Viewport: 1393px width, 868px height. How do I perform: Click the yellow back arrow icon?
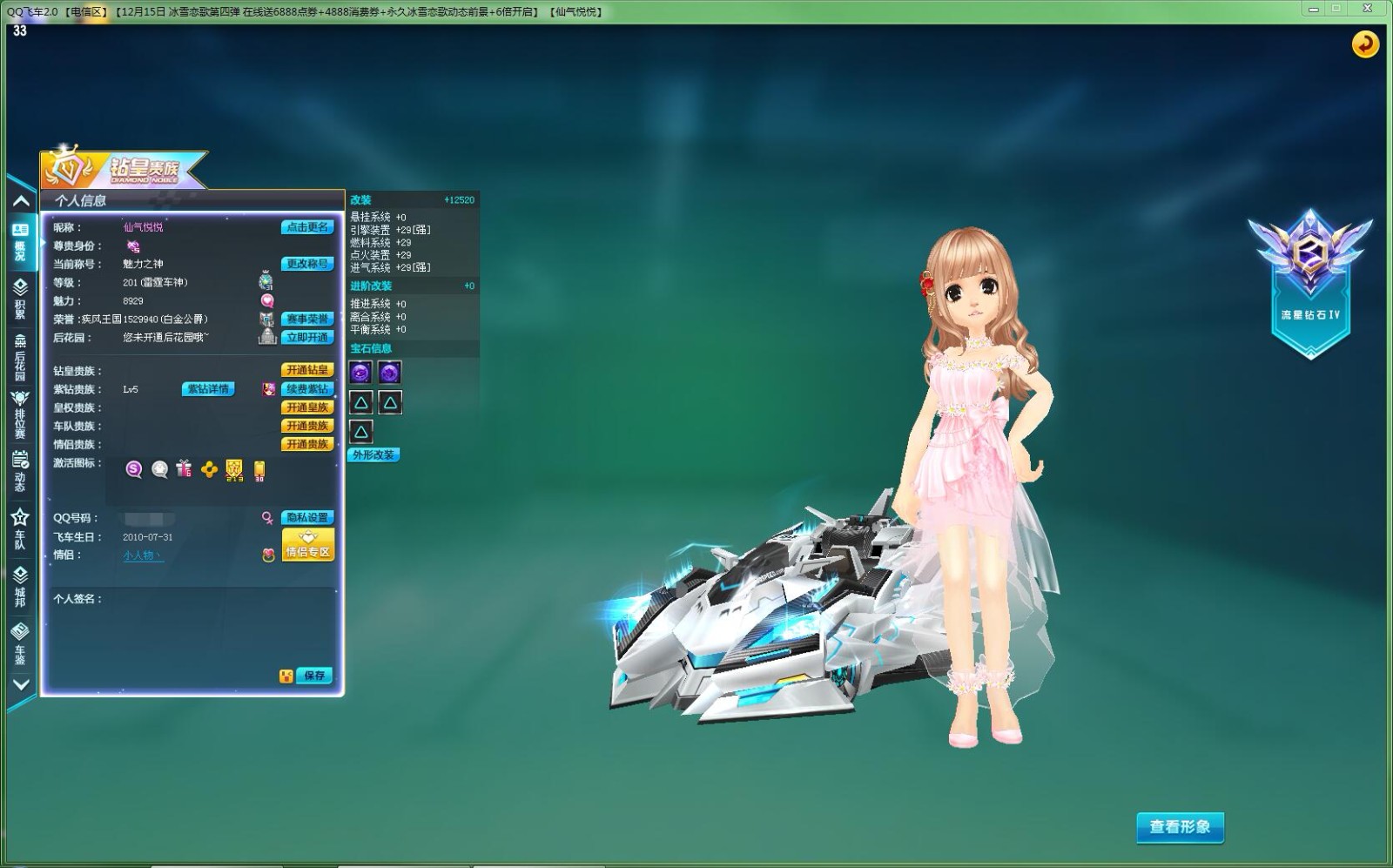[1364, 44]
